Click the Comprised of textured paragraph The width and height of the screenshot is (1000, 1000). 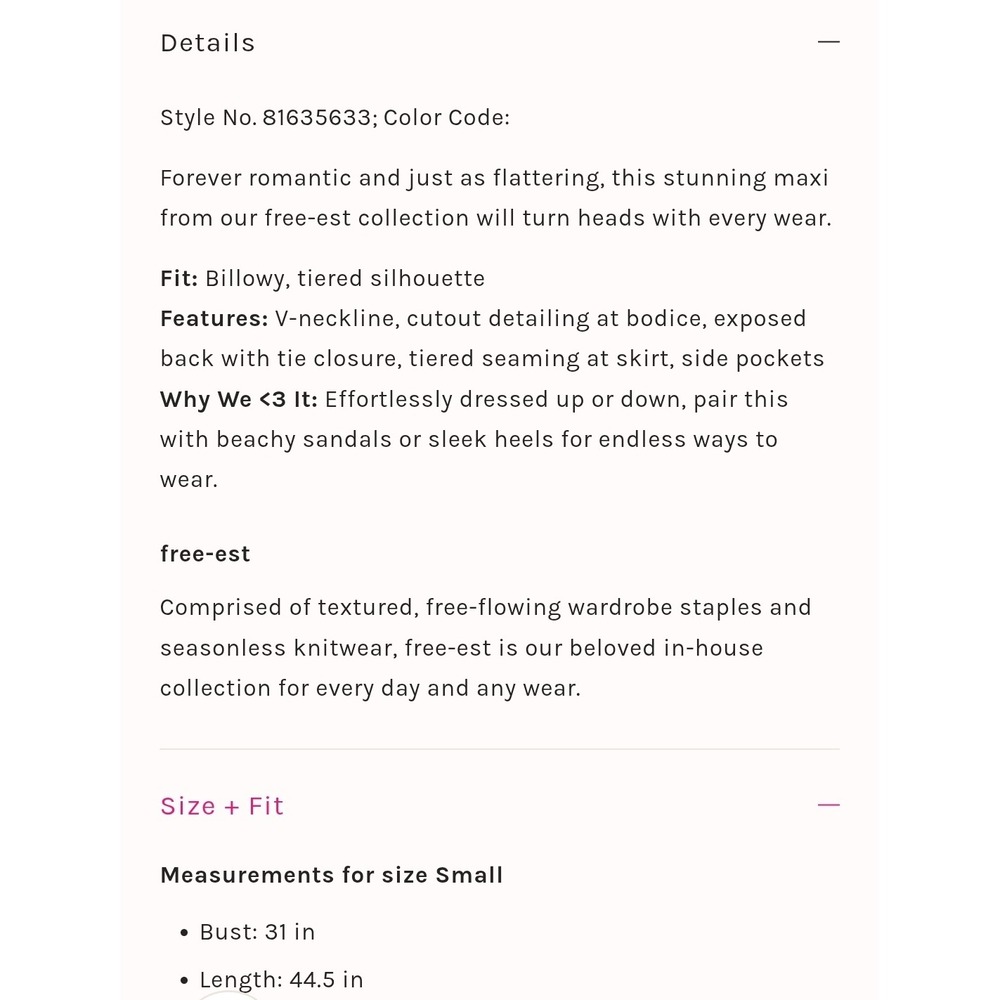486,648
